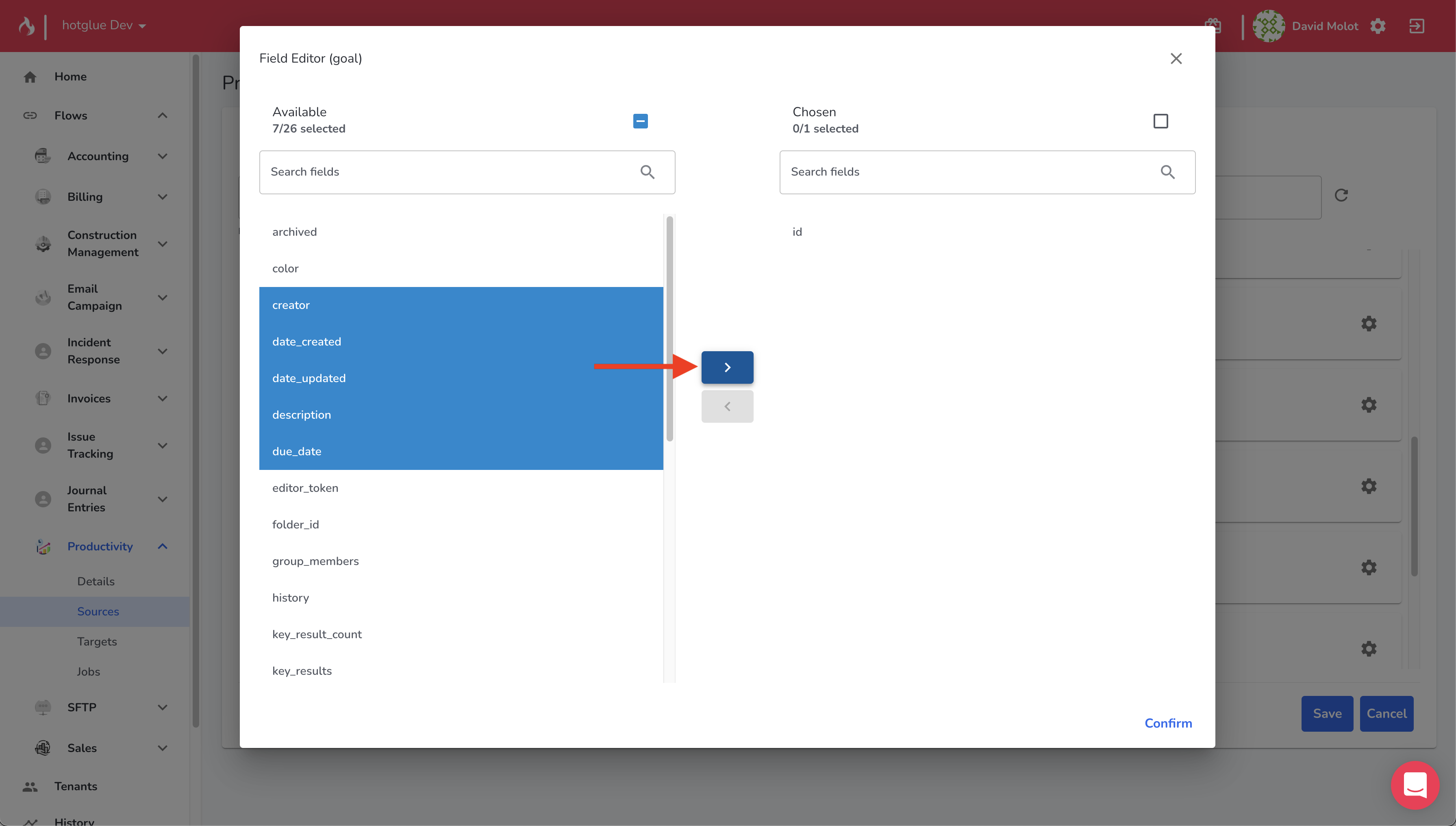
Task: Collapse the Productivity section
Action: 162,546
